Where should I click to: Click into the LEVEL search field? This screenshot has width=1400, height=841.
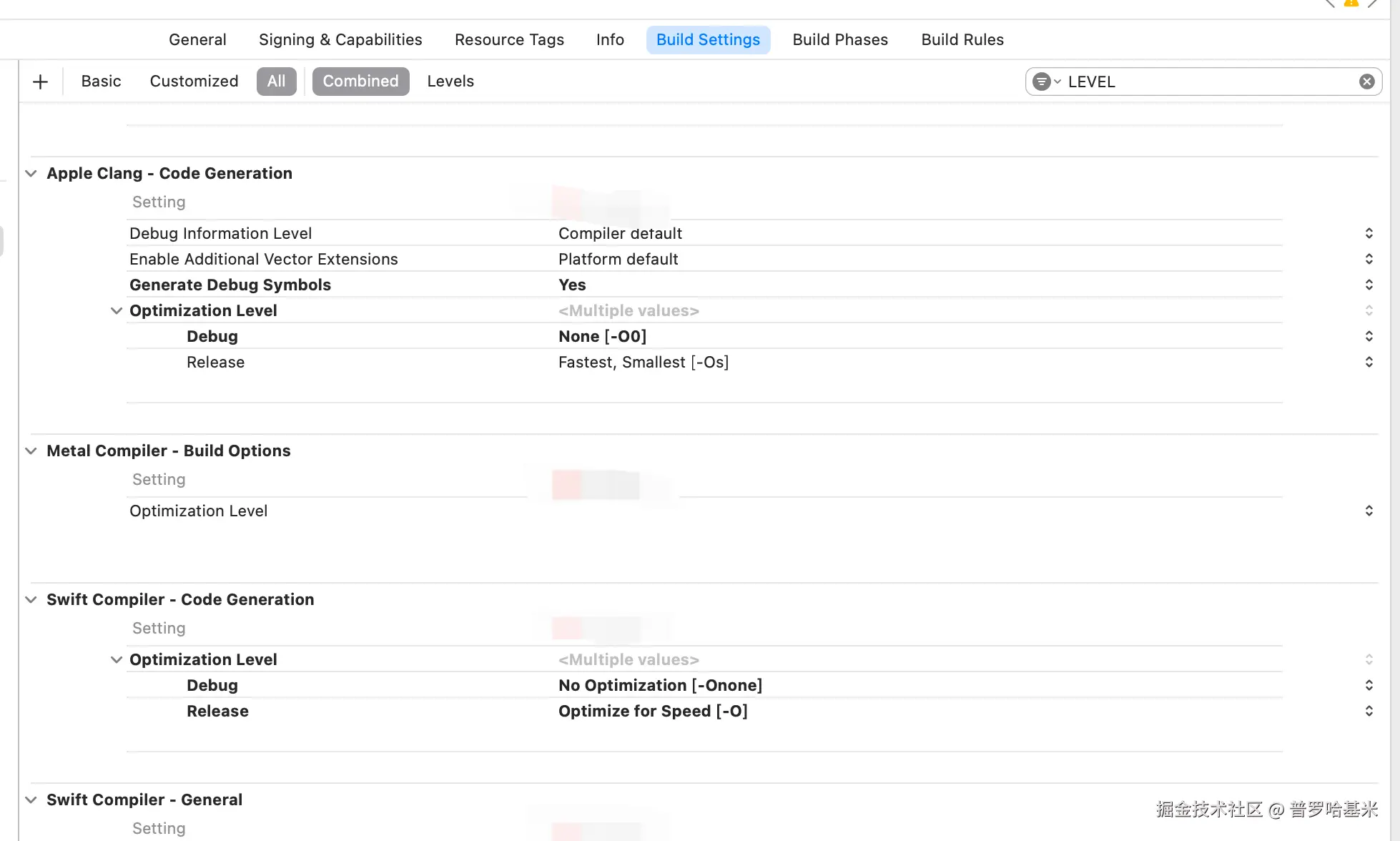coord(1208,82)
